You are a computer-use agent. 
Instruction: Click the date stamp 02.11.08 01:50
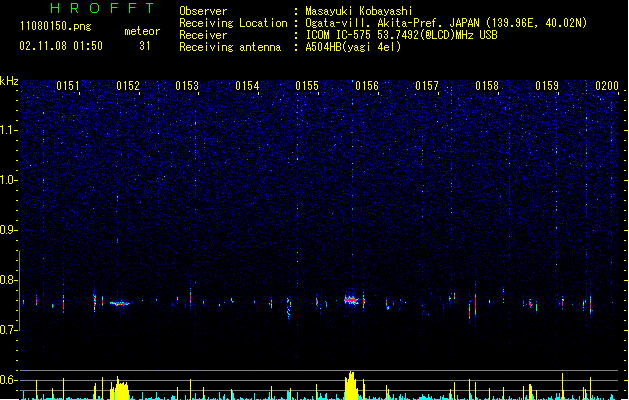tap(61, 46)
